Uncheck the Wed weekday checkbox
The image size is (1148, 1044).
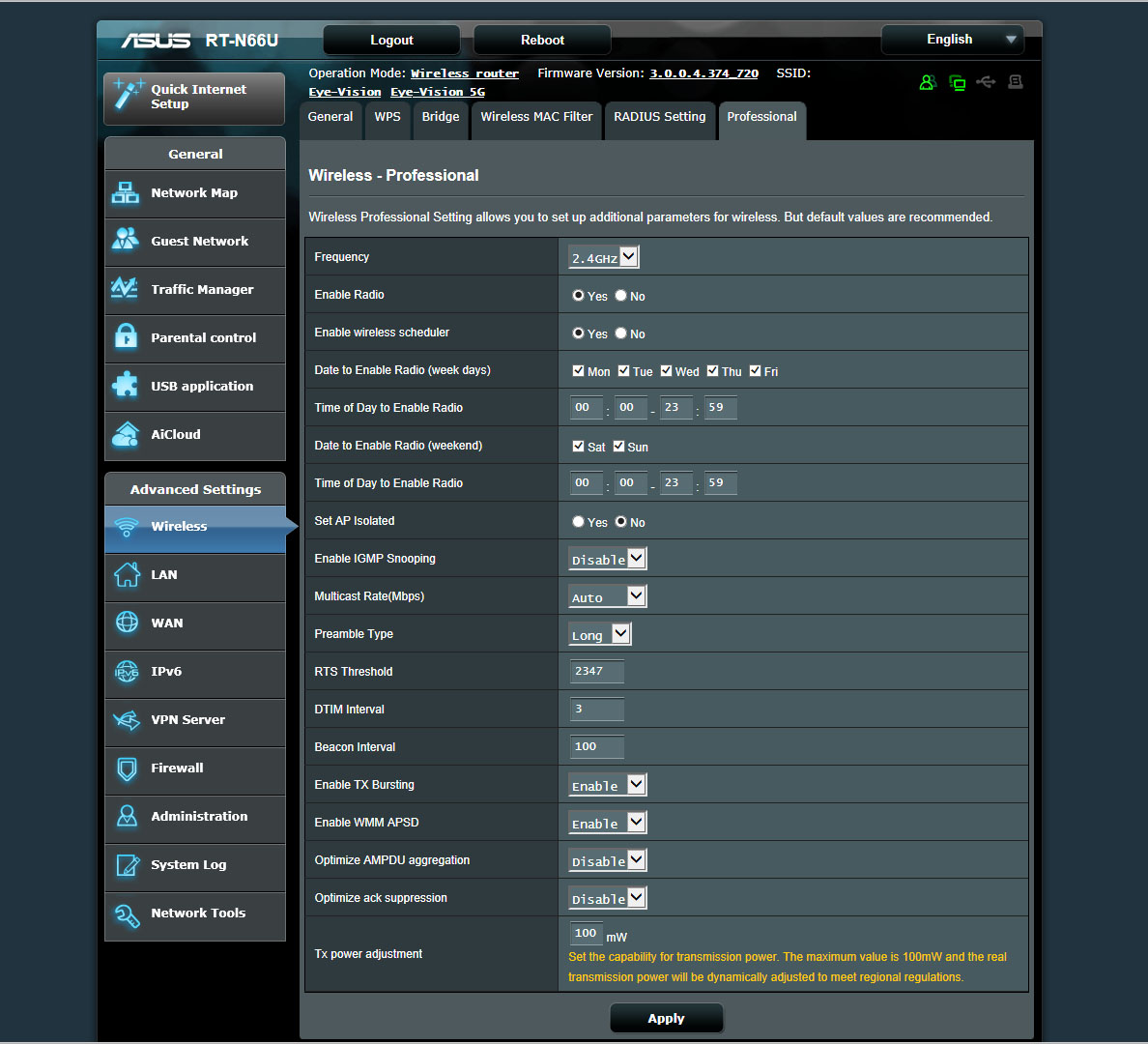pyautogui.click(x=666, y=371)
